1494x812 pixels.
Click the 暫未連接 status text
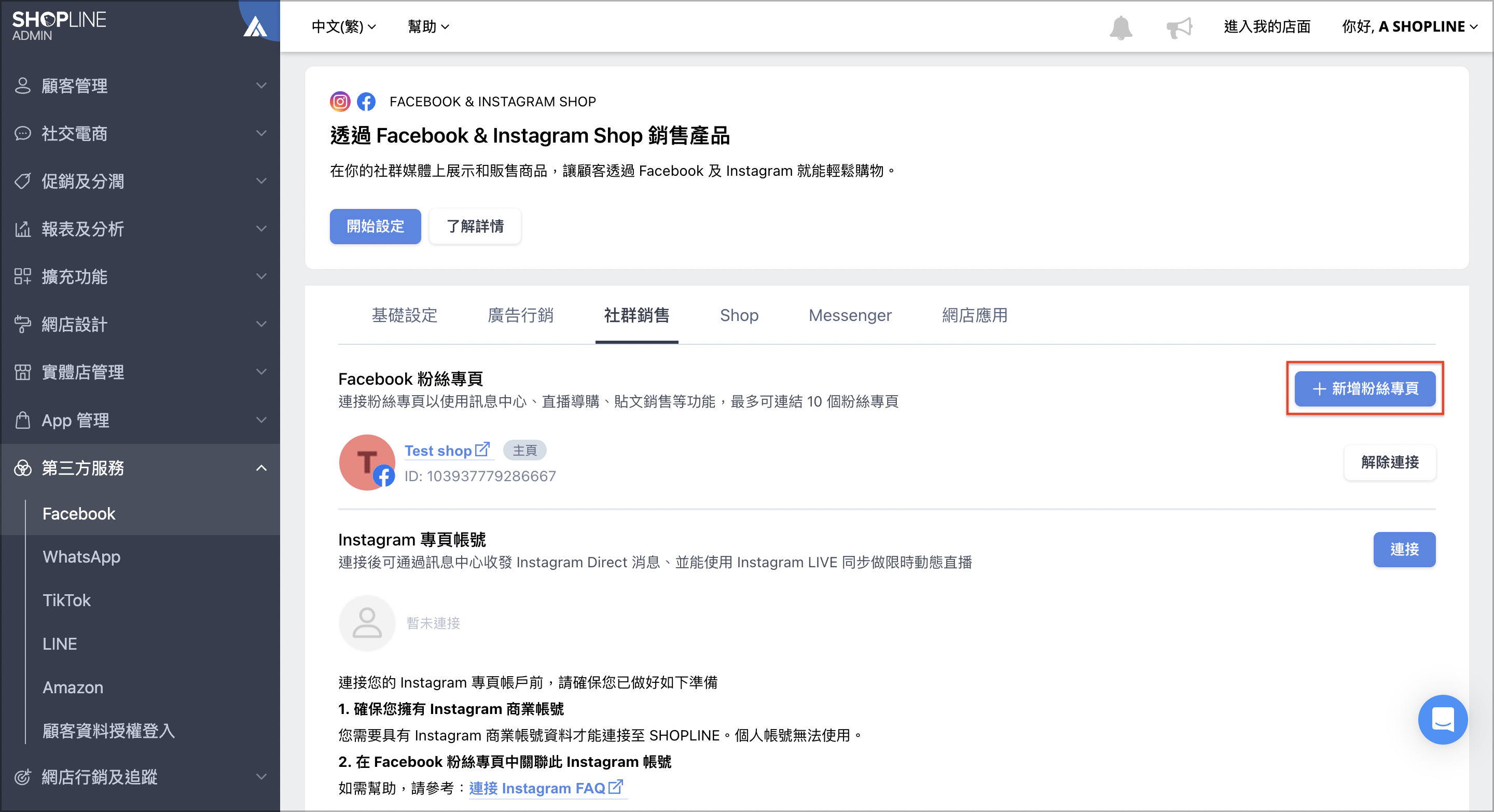click(433, 623)
